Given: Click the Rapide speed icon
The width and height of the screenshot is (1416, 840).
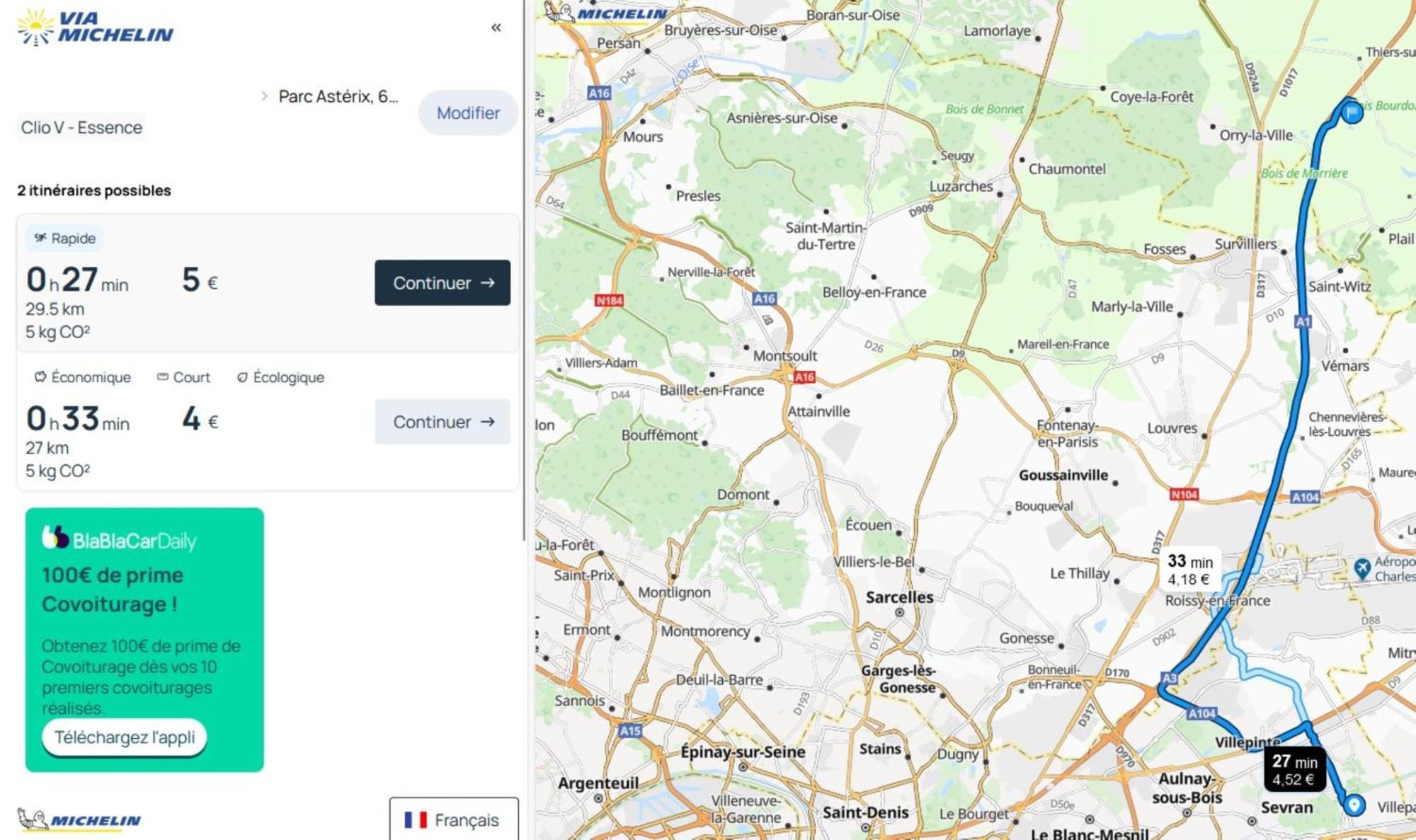Looking at the screenshot, I should [40, 238].
